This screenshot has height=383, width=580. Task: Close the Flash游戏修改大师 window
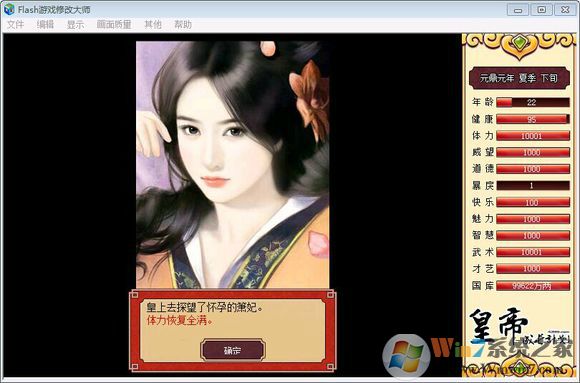pos(565,10)
